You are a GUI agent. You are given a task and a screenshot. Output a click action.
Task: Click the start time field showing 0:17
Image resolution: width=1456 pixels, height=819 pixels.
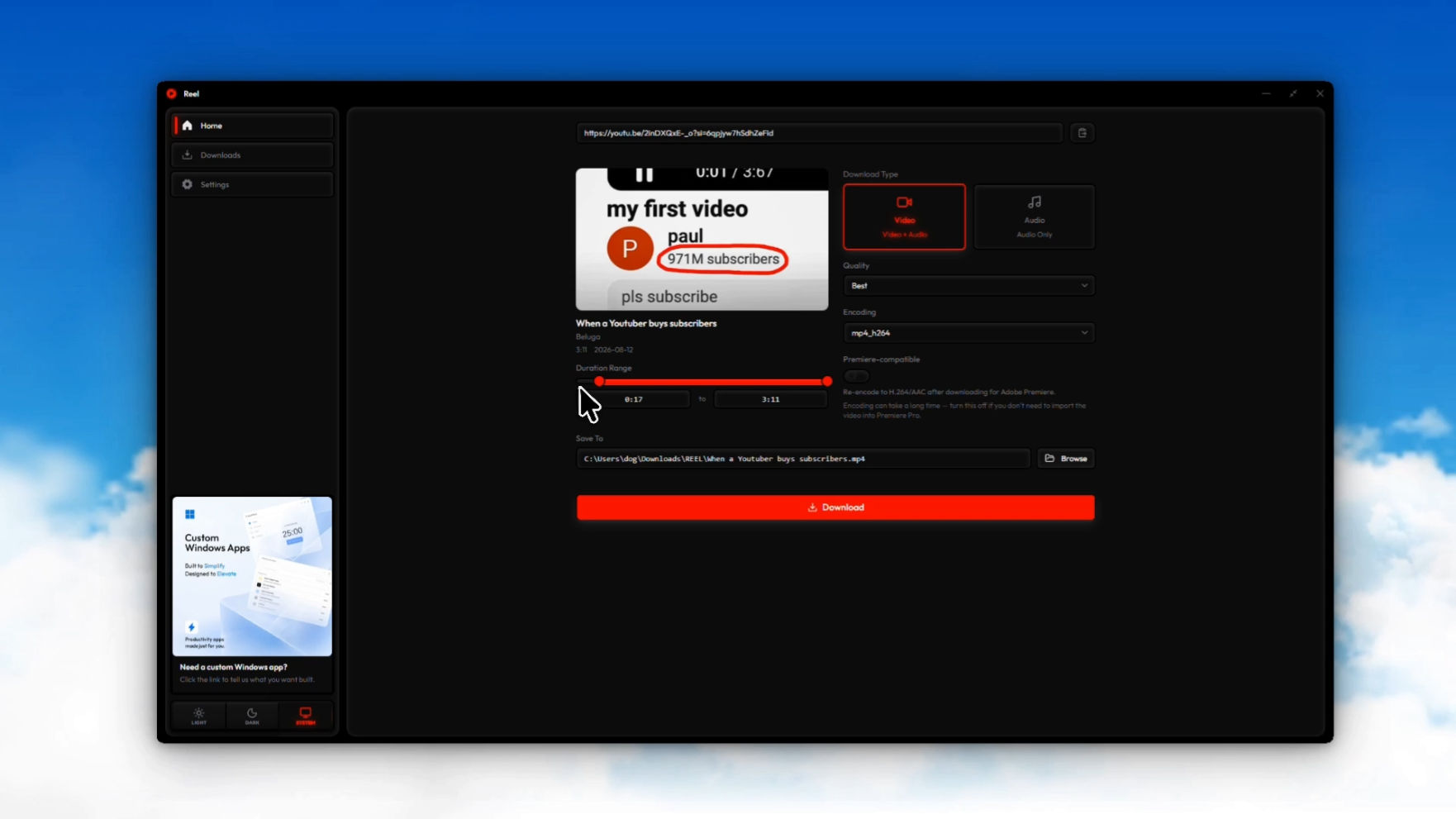click(634, 399)
